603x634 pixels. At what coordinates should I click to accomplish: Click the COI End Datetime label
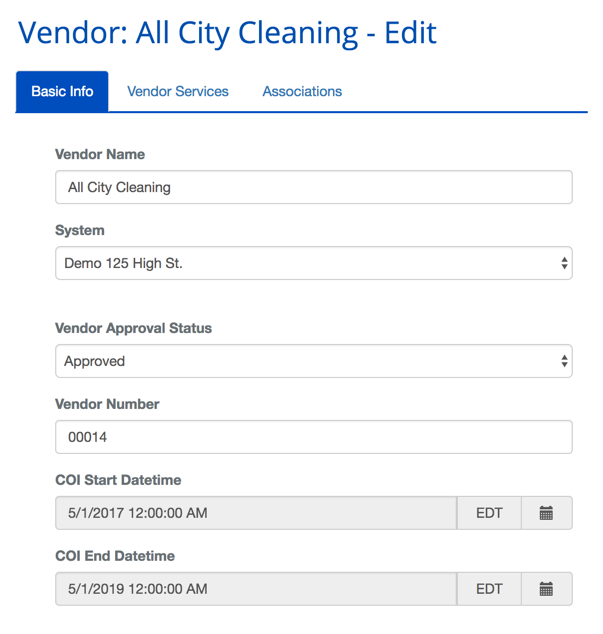(x=115, y=556)
